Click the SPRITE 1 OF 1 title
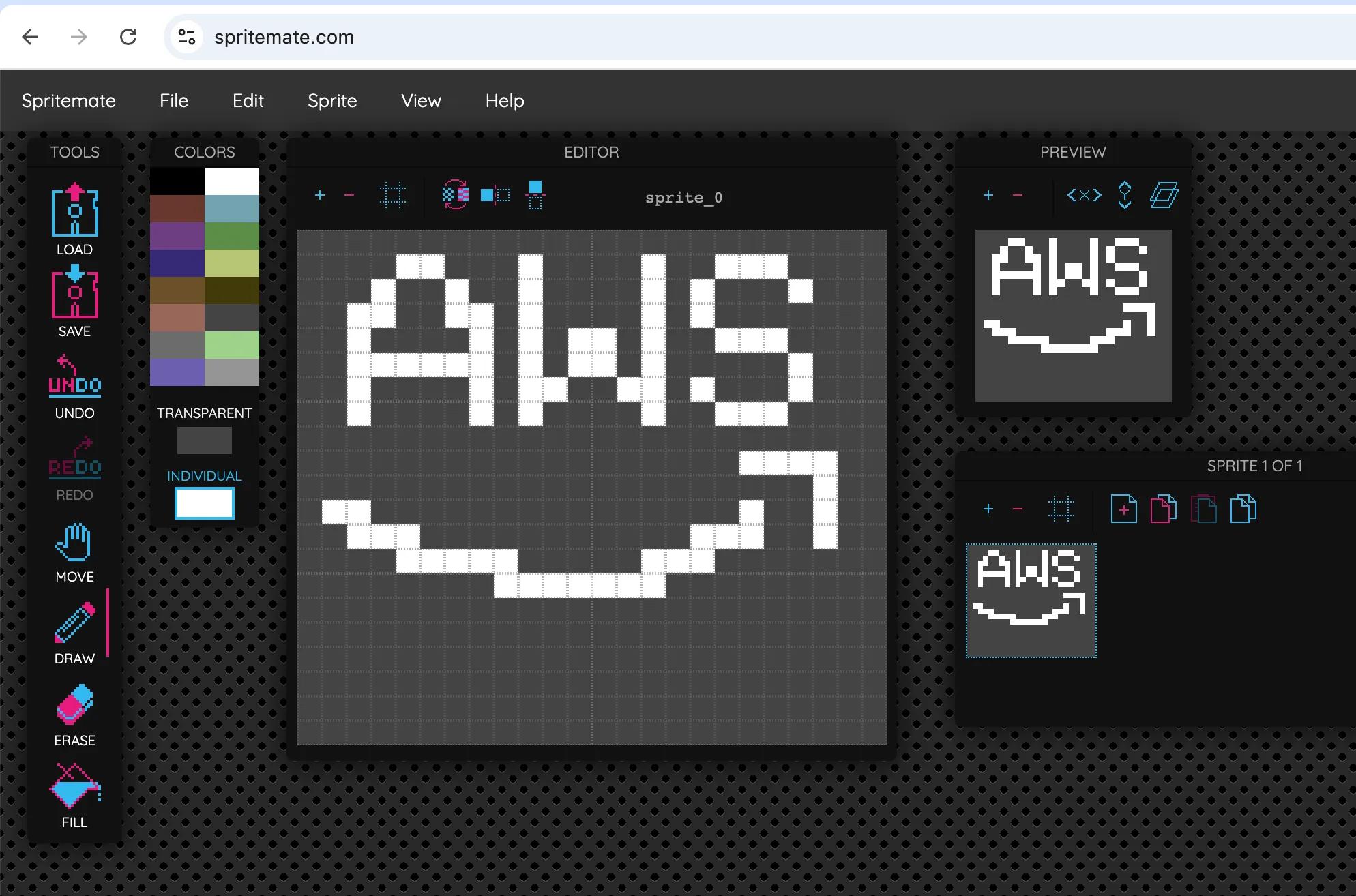Viewport: 1356px width, 896px height. tap(1255, 466)
